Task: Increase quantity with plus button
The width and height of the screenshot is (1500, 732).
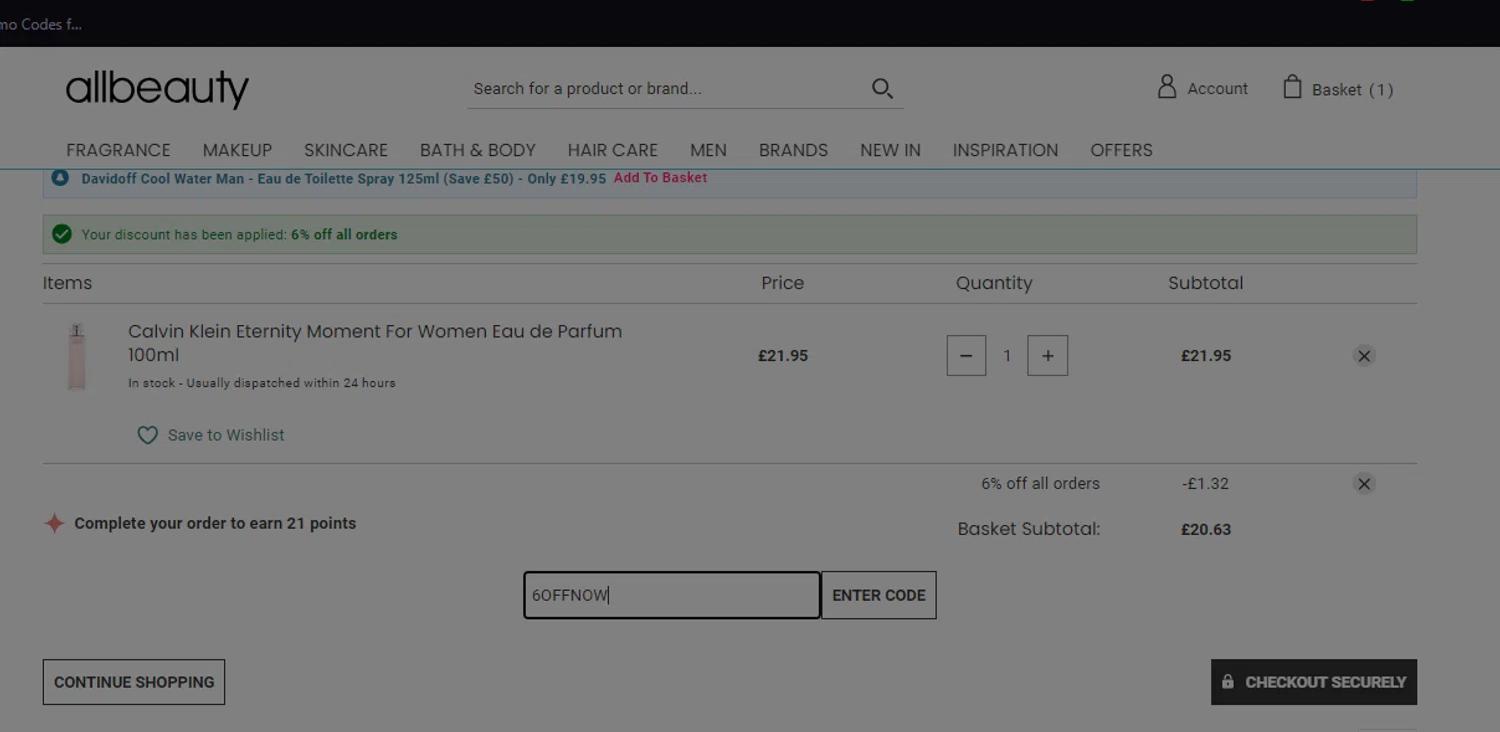Action: point(1048,356)
